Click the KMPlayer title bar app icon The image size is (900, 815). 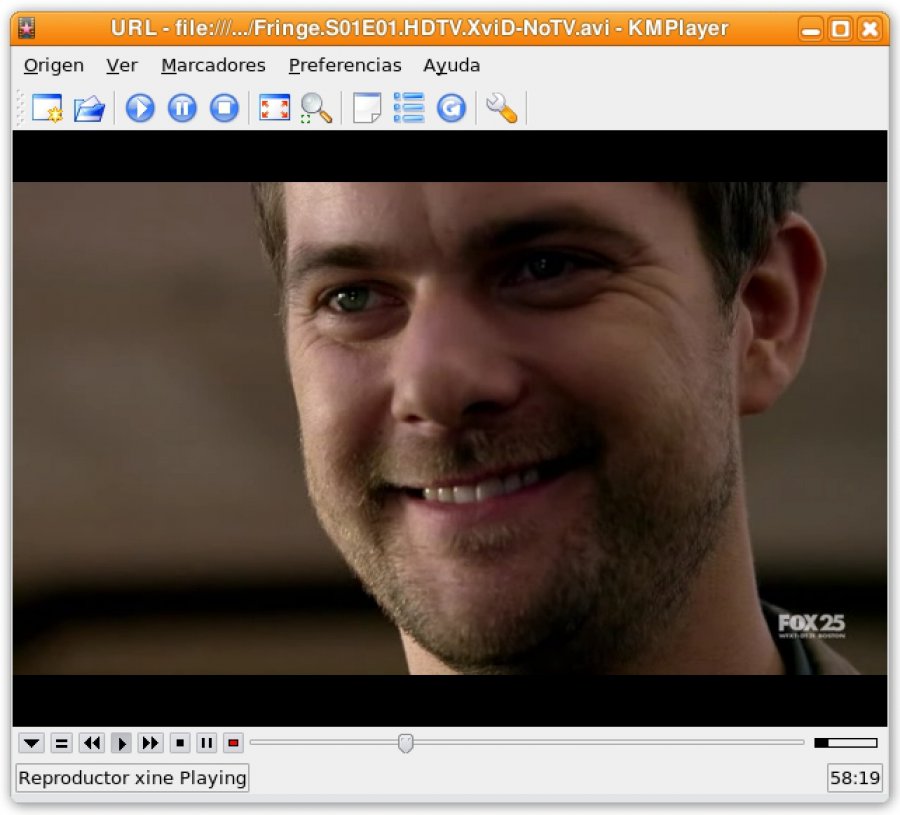pos(26,28)
